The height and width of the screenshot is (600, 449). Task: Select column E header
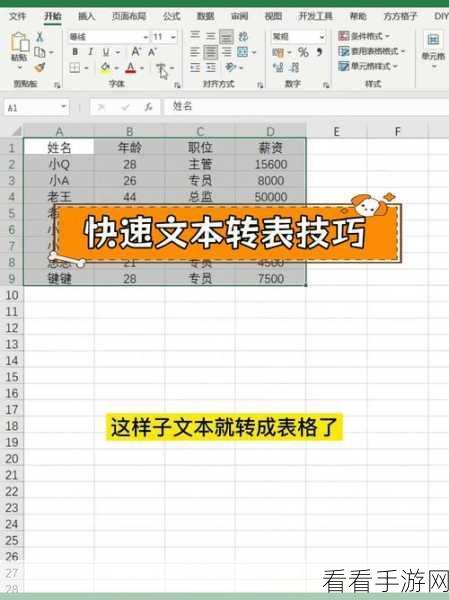pyautogui.click(x=336, y=132)
